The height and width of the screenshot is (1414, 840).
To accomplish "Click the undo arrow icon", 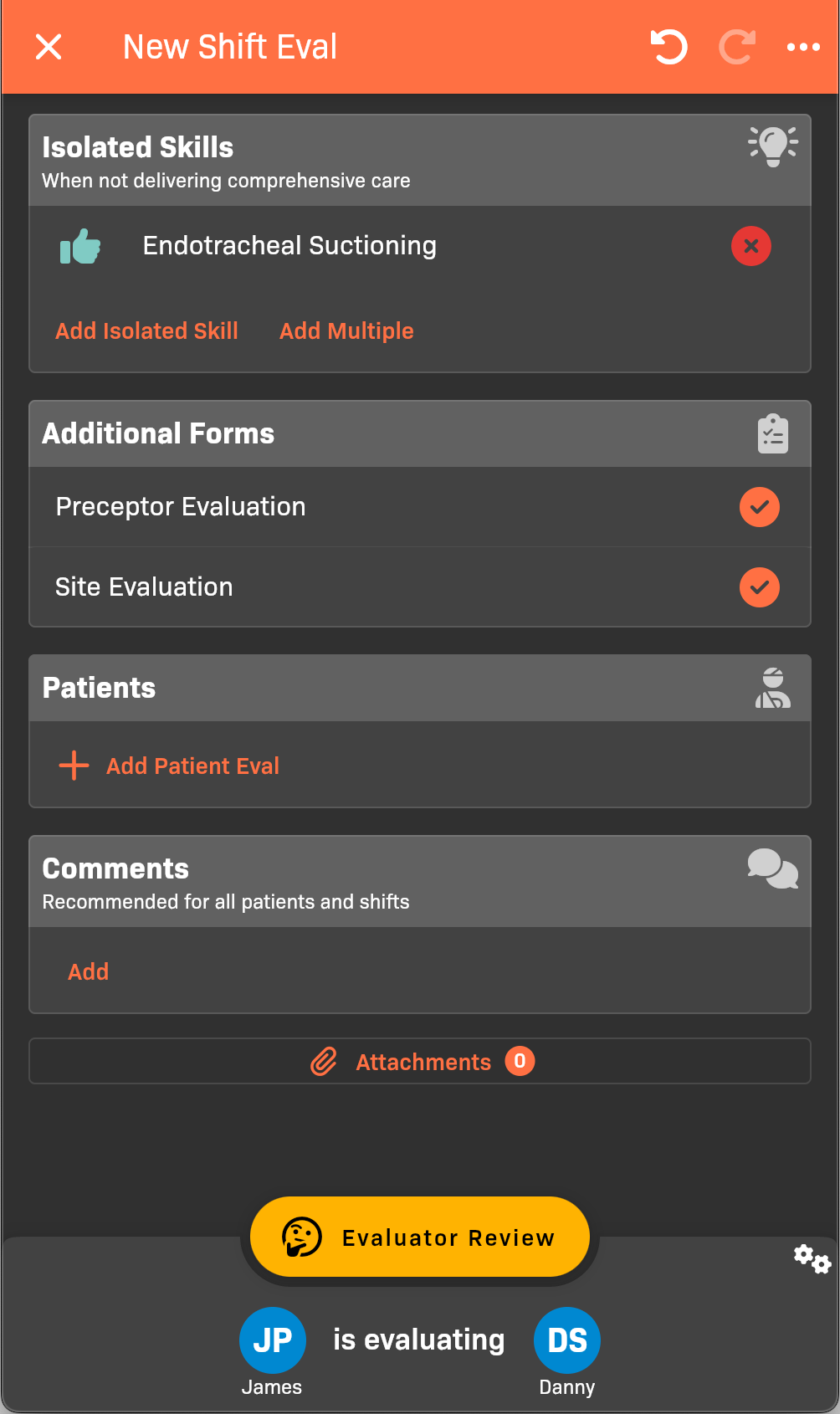I will click(668, 47).
